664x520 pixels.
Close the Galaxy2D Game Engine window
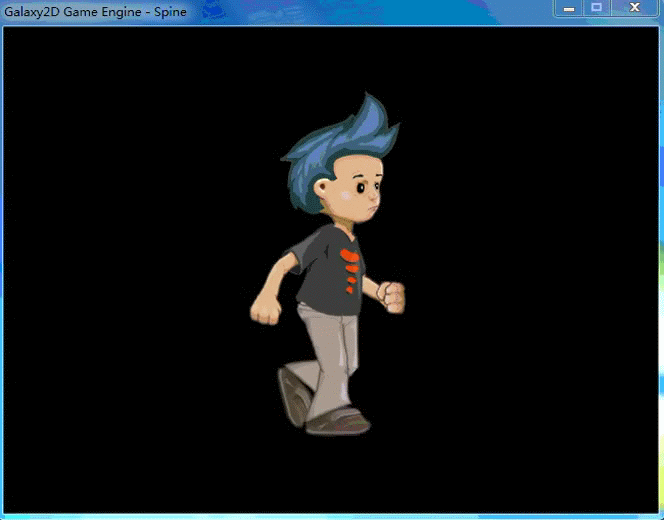click(x=634, y=8)
